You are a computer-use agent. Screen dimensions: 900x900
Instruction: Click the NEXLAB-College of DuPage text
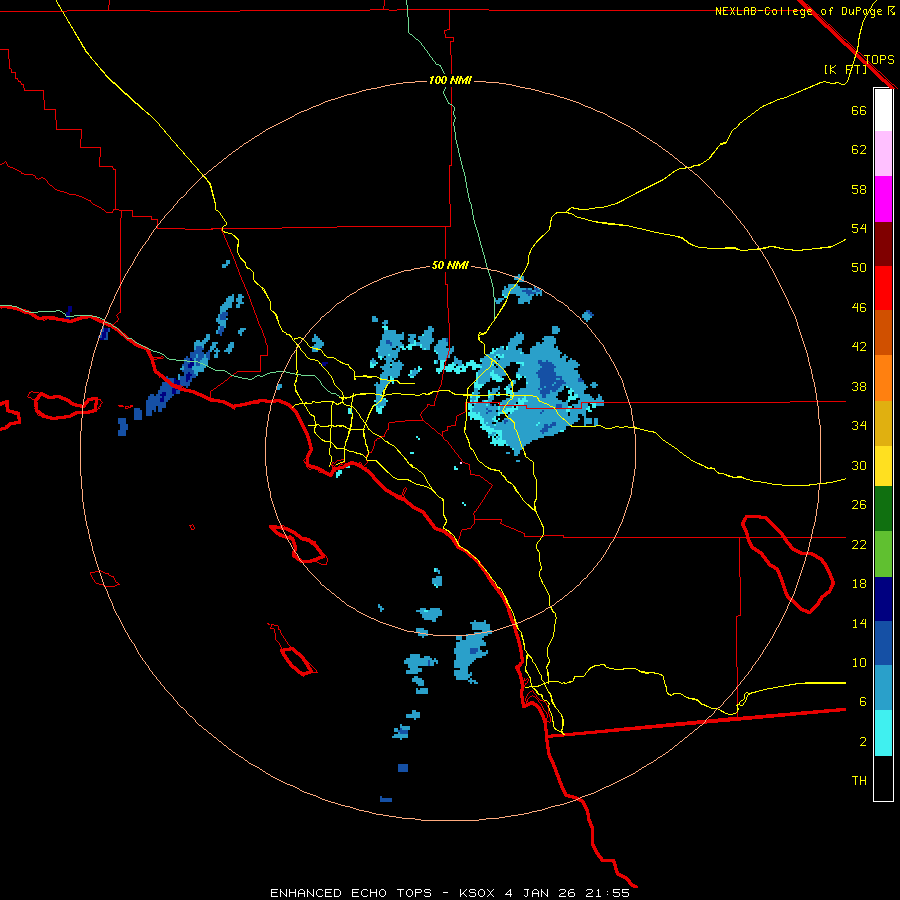pyautogui.click(x=800, y=11)
